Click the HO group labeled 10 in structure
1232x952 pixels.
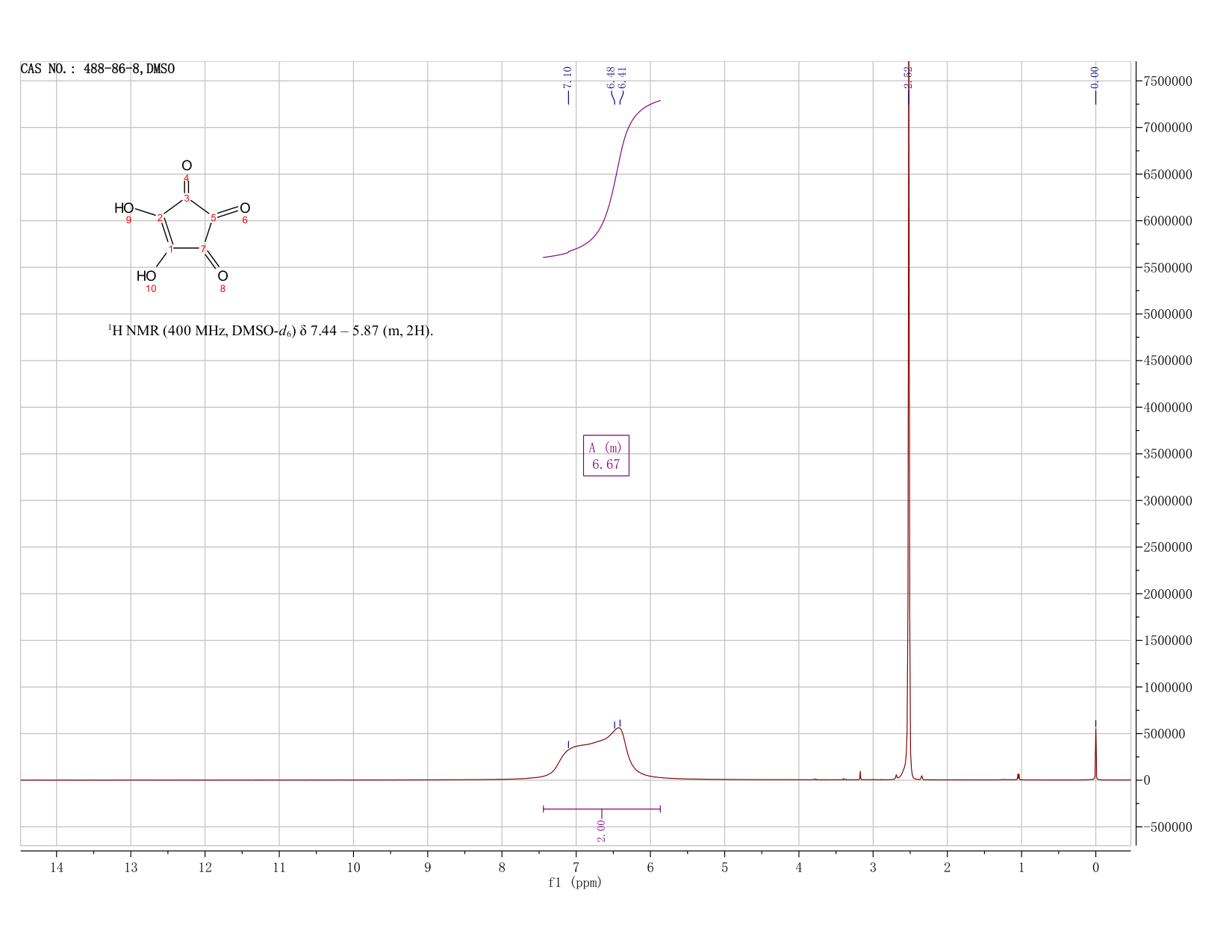coord(146,276)
